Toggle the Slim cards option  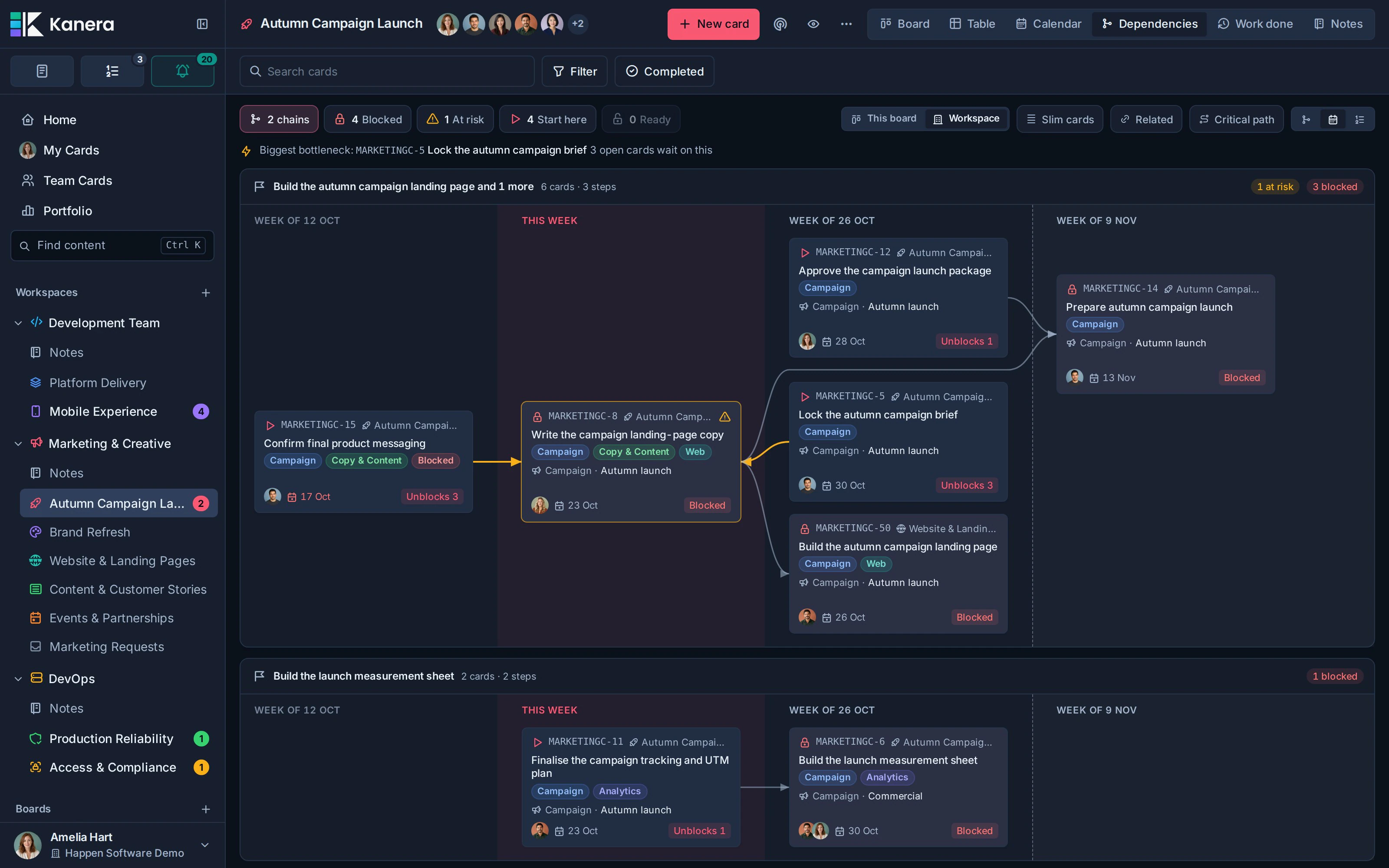[x=1060, y=119]
